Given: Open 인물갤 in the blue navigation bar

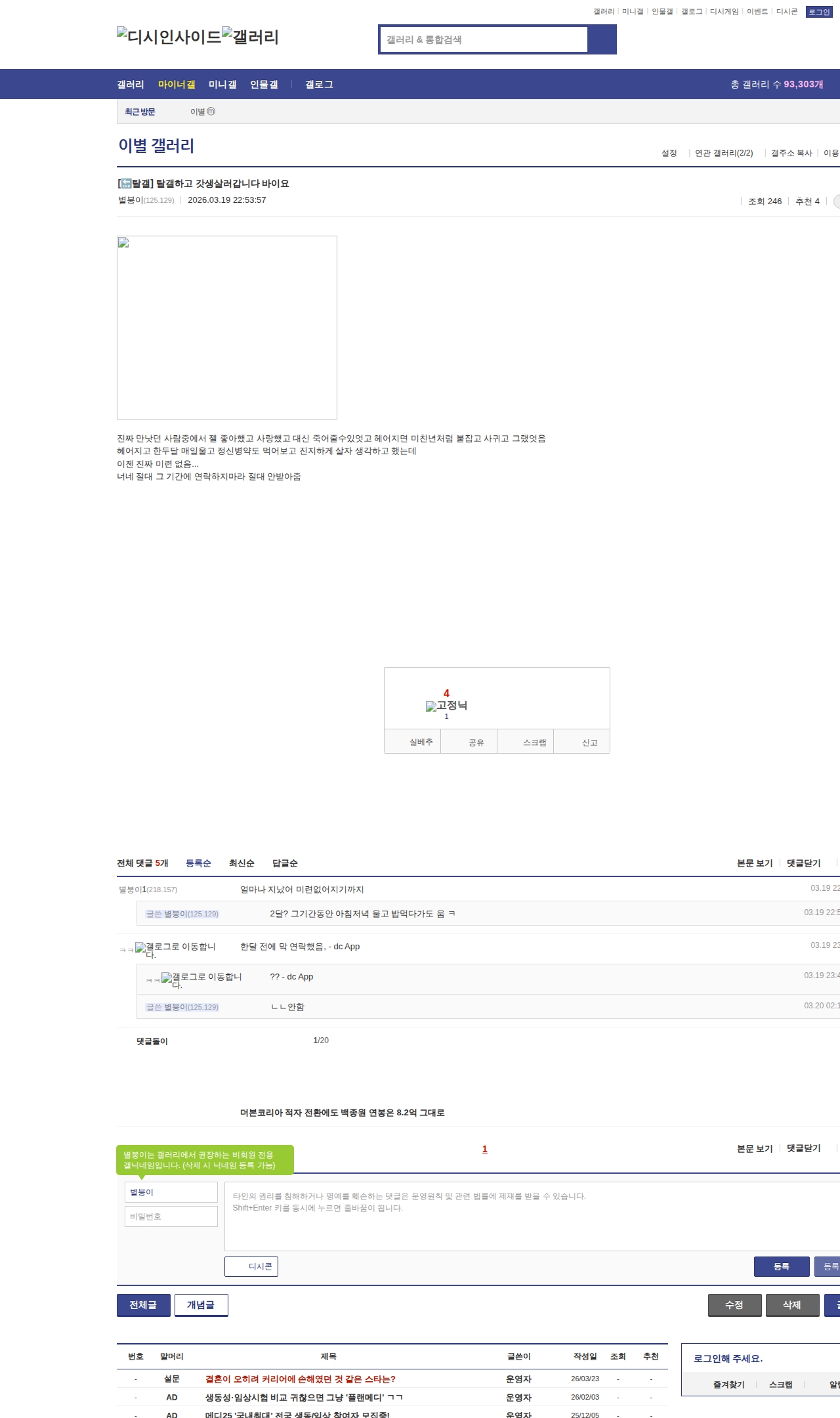Looking at the screenshot, I should (x=264, y=85).
